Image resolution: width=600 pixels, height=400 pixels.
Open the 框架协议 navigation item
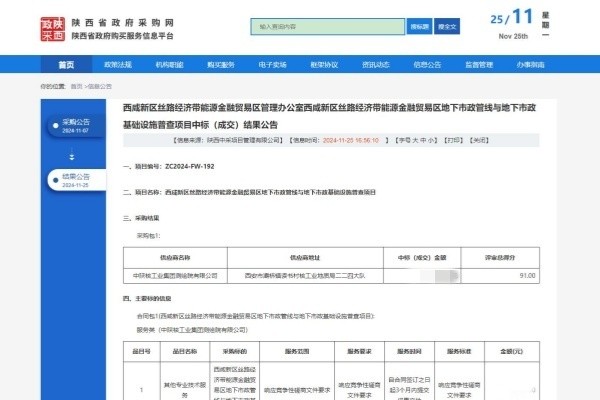(324, 64)
